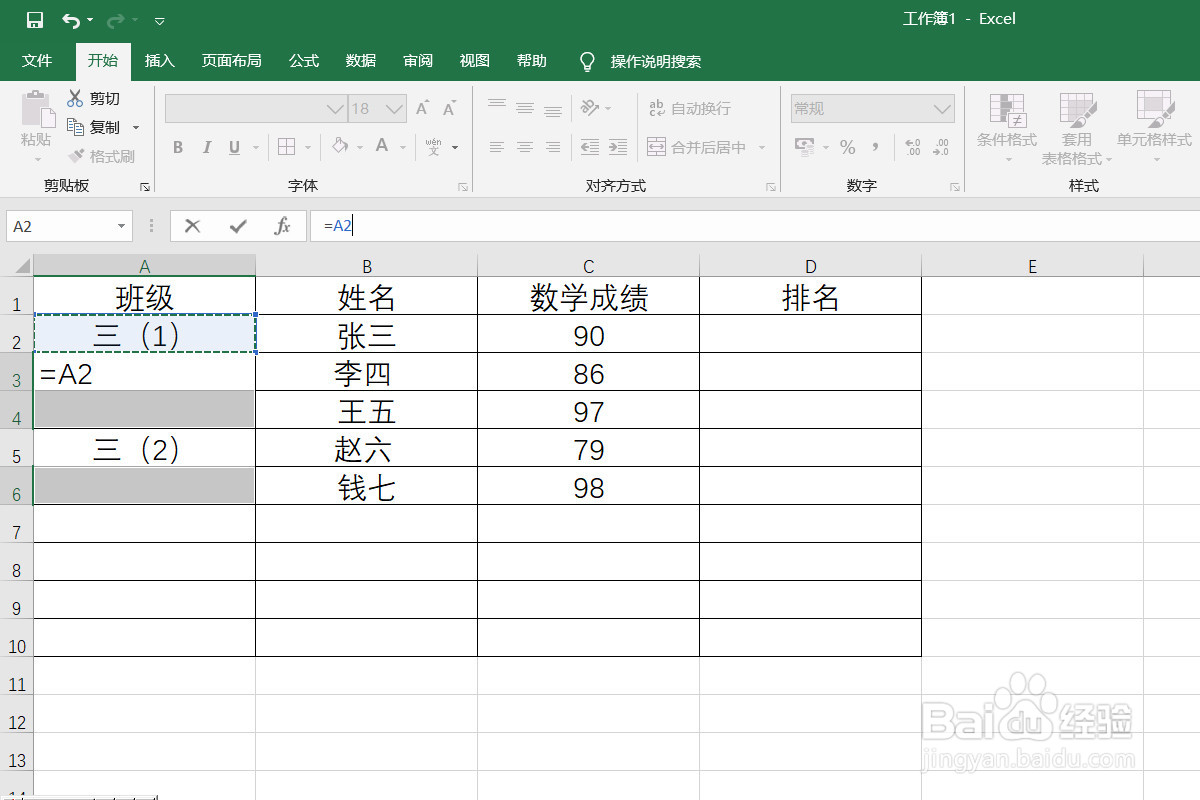
Task: Switch to the 插入 ribbon tab
Action: coord(159,61)
